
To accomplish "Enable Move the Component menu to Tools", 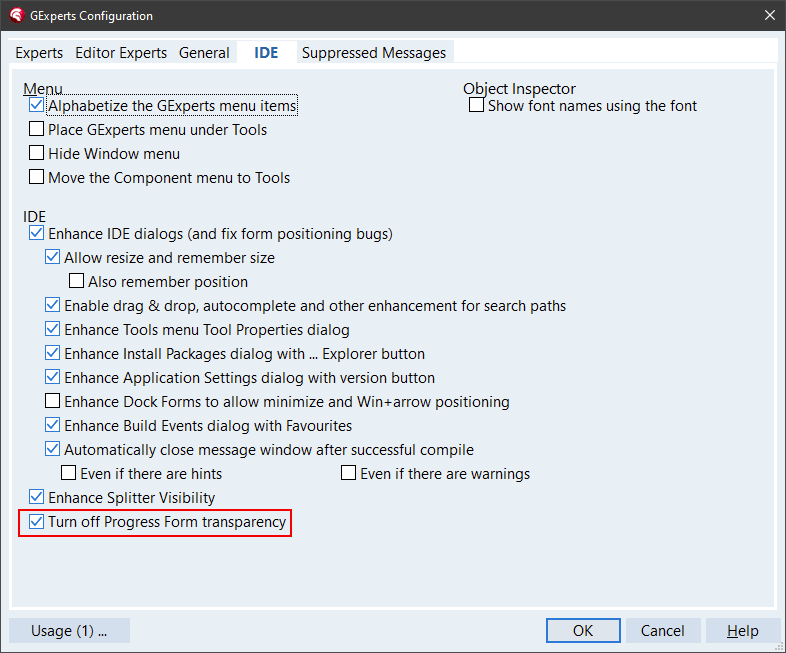I will 37,178.
